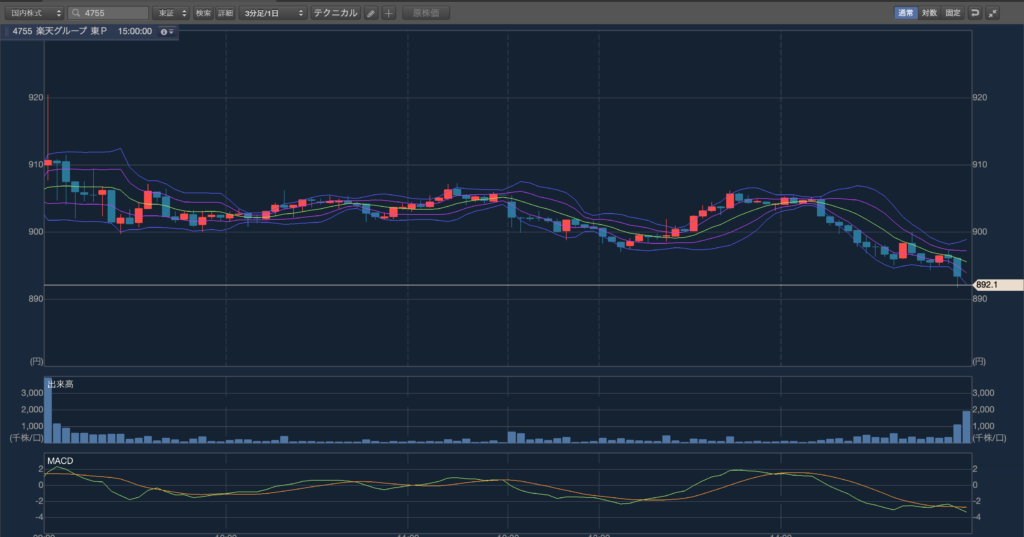Screen dimensions: 1024x537
Task: Click the 検索 search button
Action: (203, 13)
